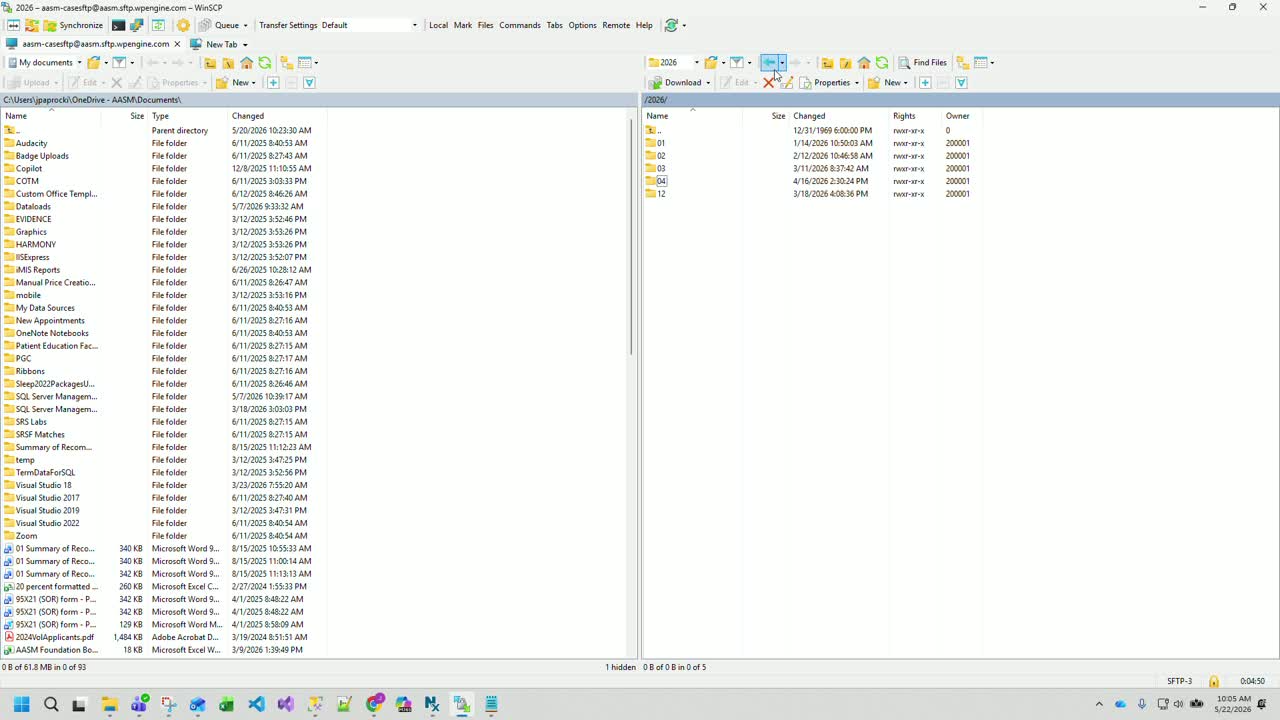Expand the remote Back history dropdown
The width and height of the screenshot is (1280, 720).
[x=782, y=63]
